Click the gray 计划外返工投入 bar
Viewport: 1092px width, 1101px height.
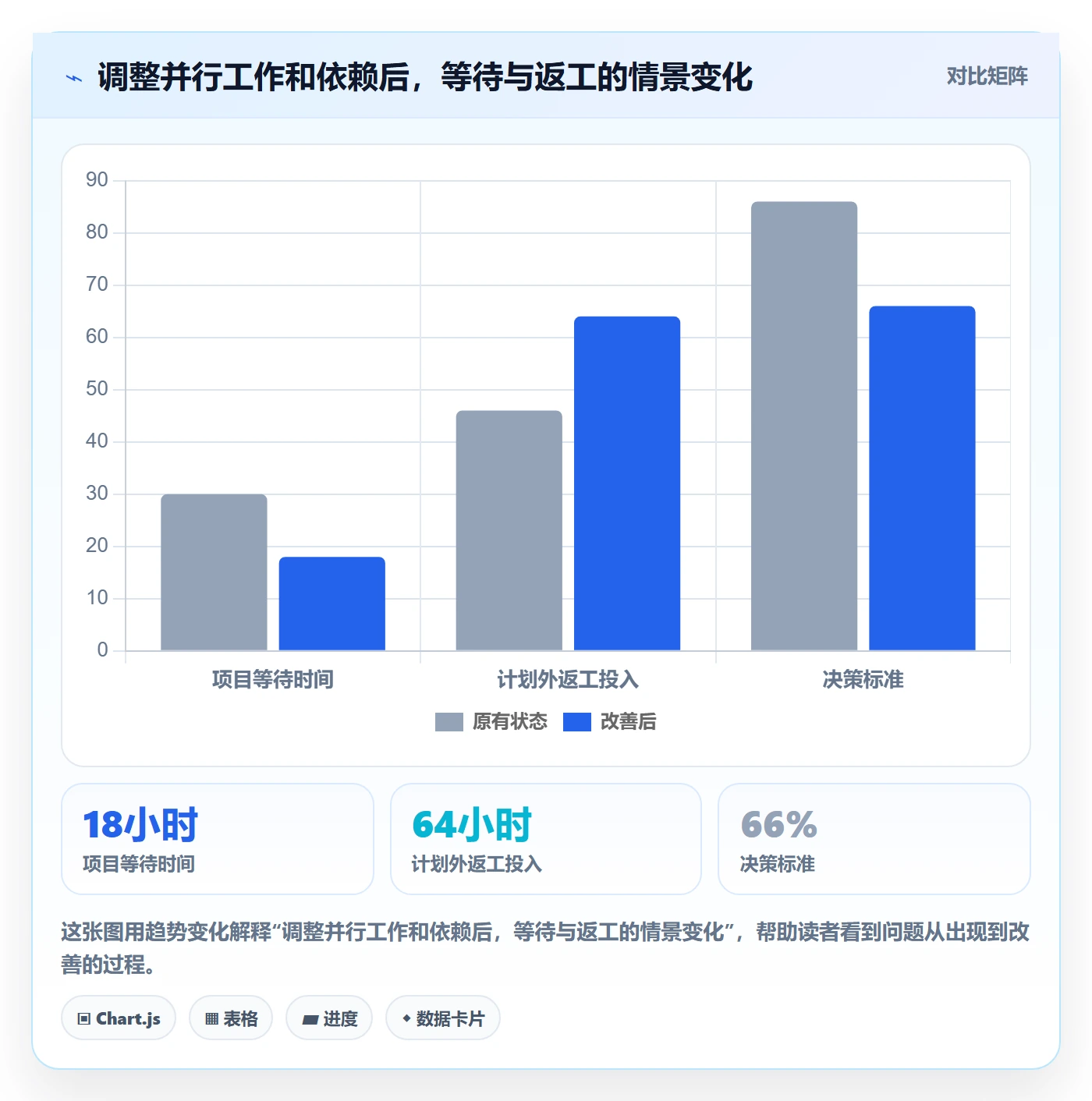509,530
